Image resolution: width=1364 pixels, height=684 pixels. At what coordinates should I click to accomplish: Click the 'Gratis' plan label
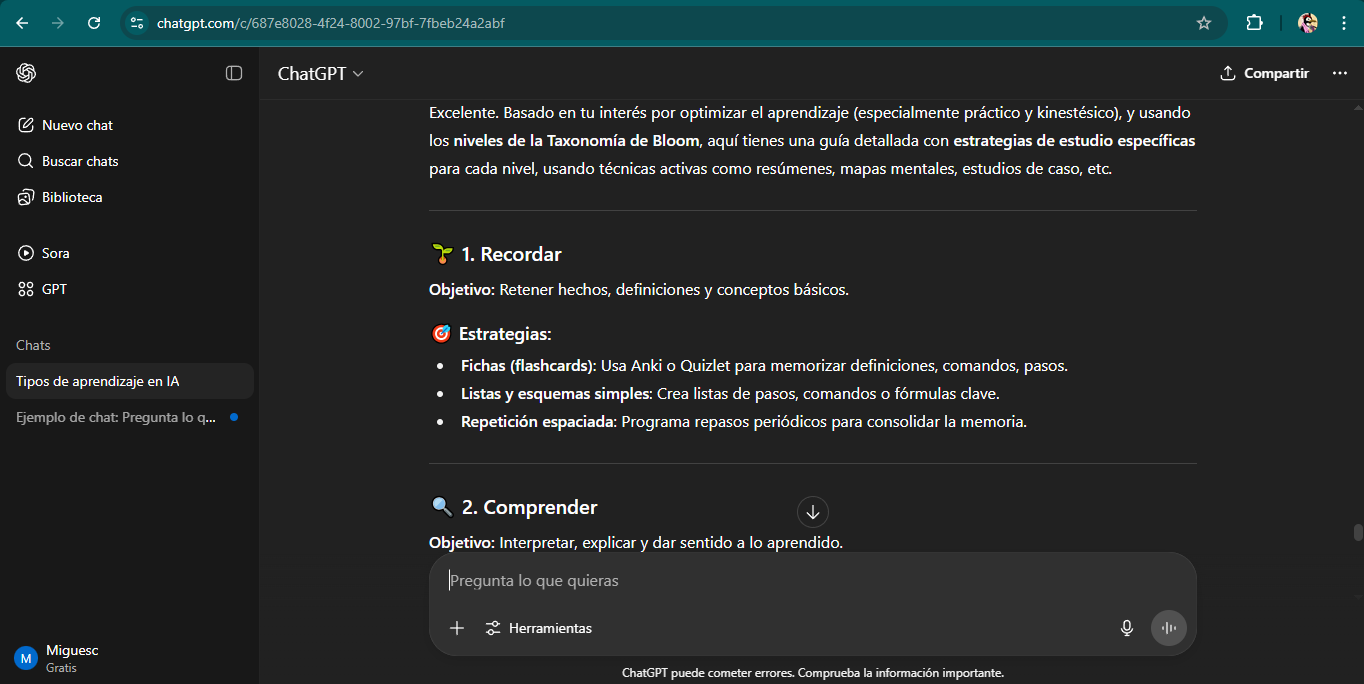pyautogui.click(x=61, y=668)
